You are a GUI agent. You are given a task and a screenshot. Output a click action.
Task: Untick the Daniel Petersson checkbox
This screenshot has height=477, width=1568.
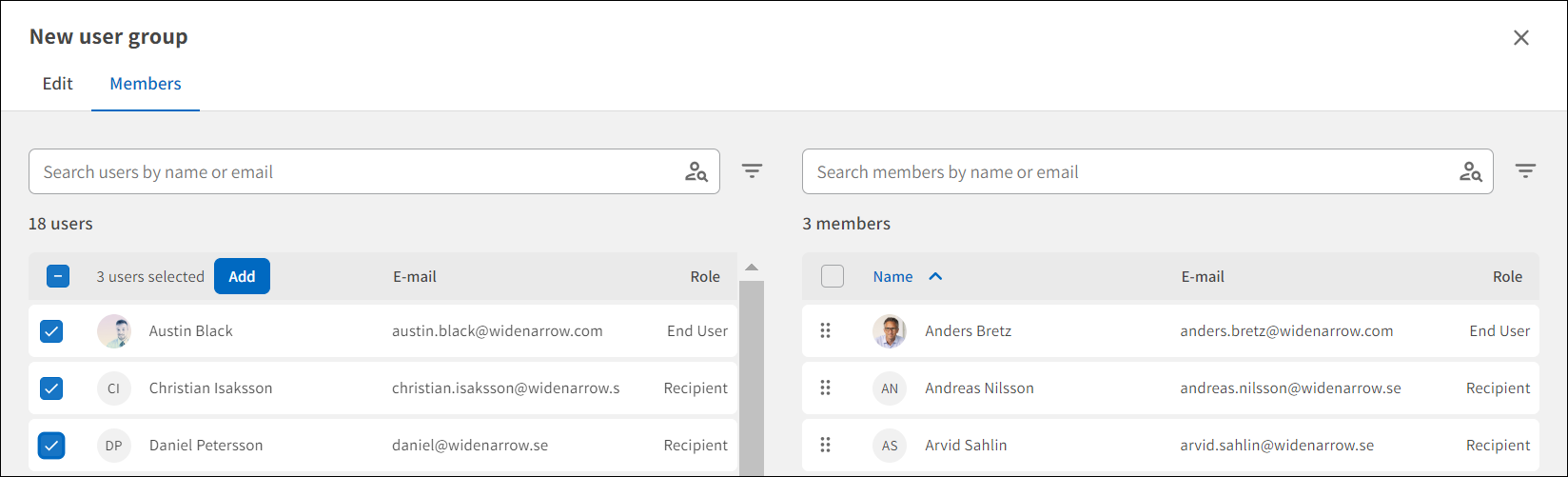(51, 446)
